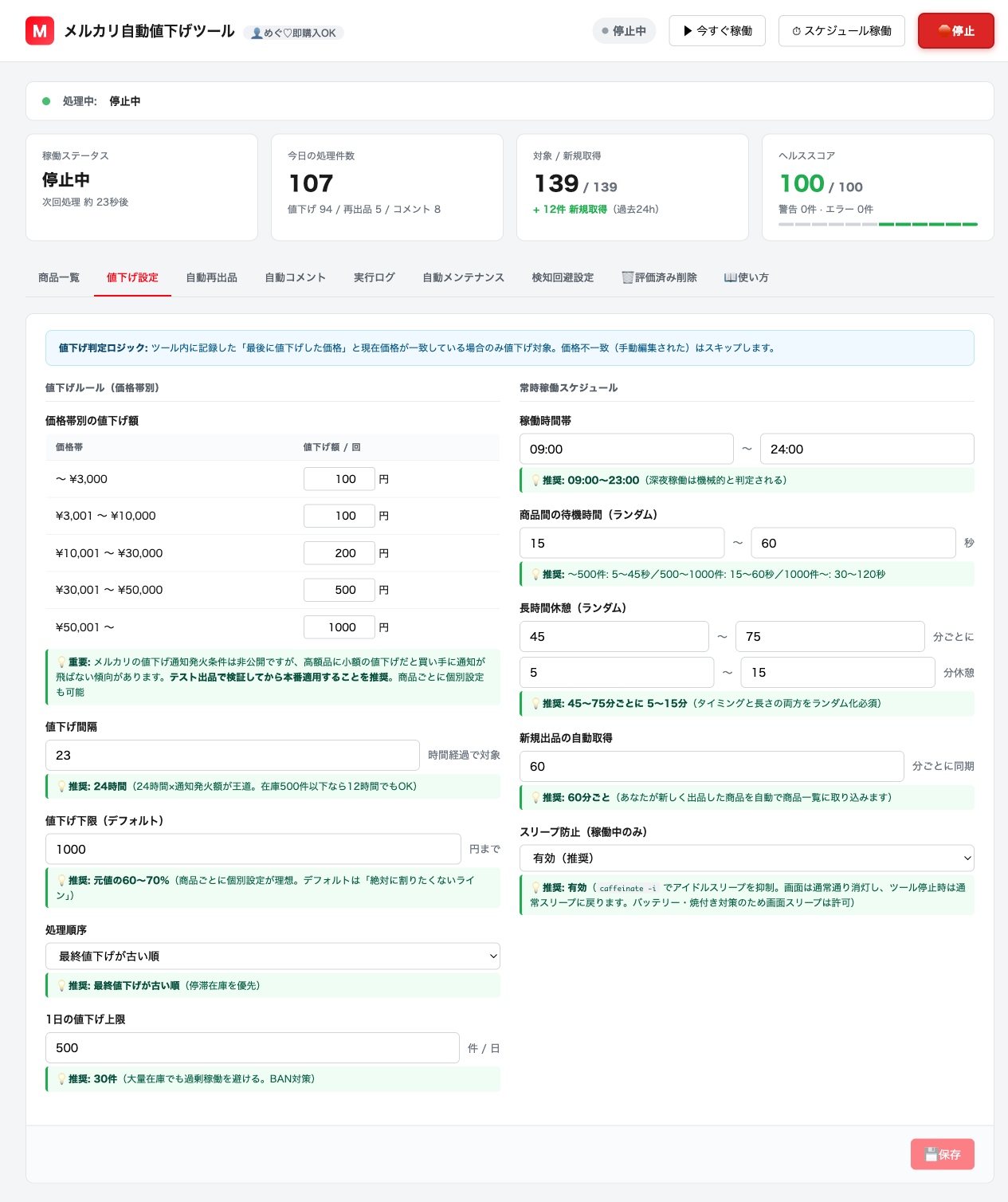This screenshot has width=1008, height=1202.
Task: Click the 値下げ判定ロジック info banner
Action: pos(510,348)
